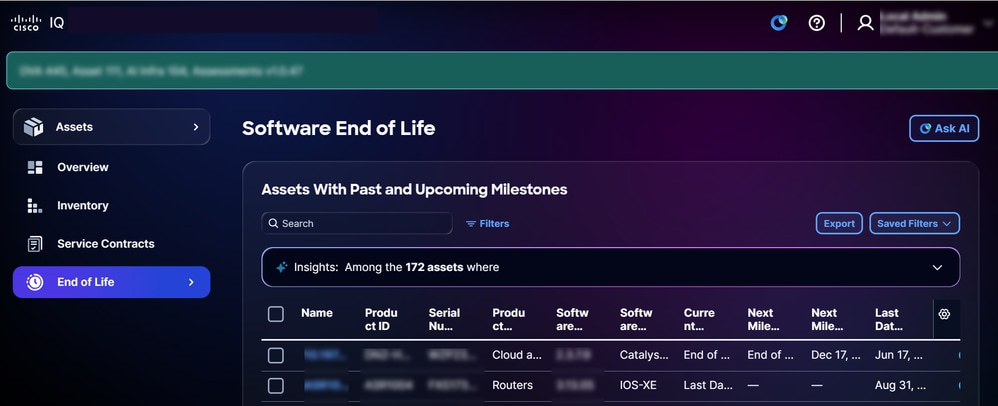Open the Assets sidebar section
The height and width of the screenshot is (406, 998).
point(111,127)
